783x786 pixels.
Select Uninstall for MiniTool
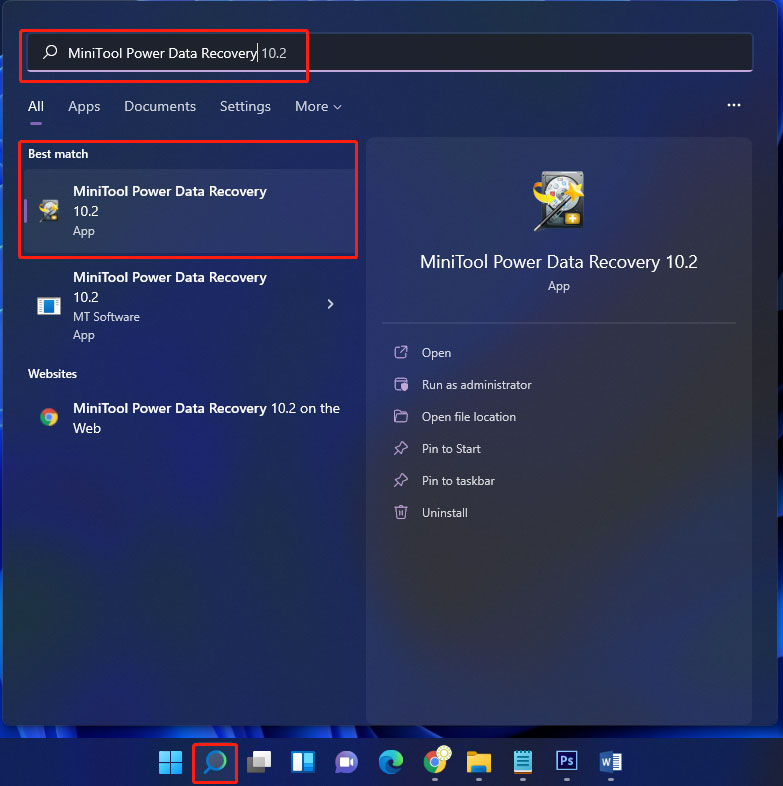pyautogui.click(x=445, y=513)
